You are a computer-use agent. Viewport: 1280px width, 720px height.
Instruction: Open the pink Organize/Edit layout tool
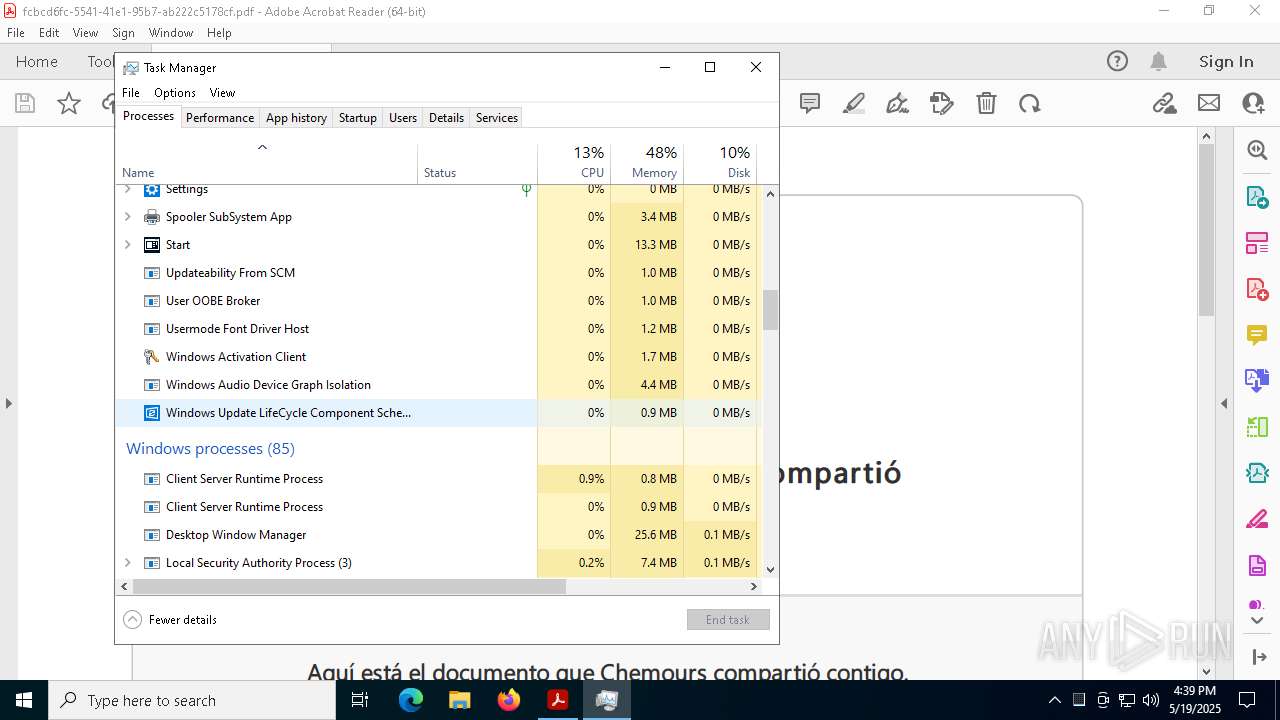click(1257, 242)
